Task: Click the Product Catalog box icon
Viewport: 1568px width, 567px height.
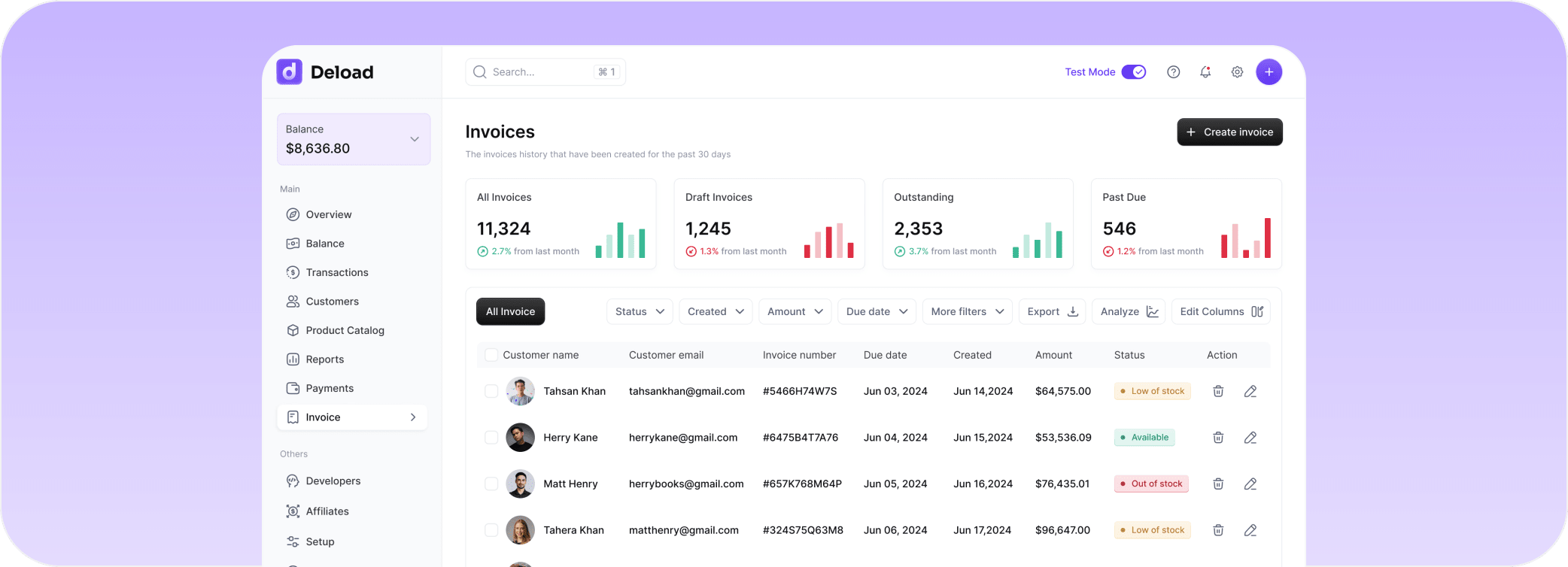Action: pyautogui.click(x=293, y=330)
